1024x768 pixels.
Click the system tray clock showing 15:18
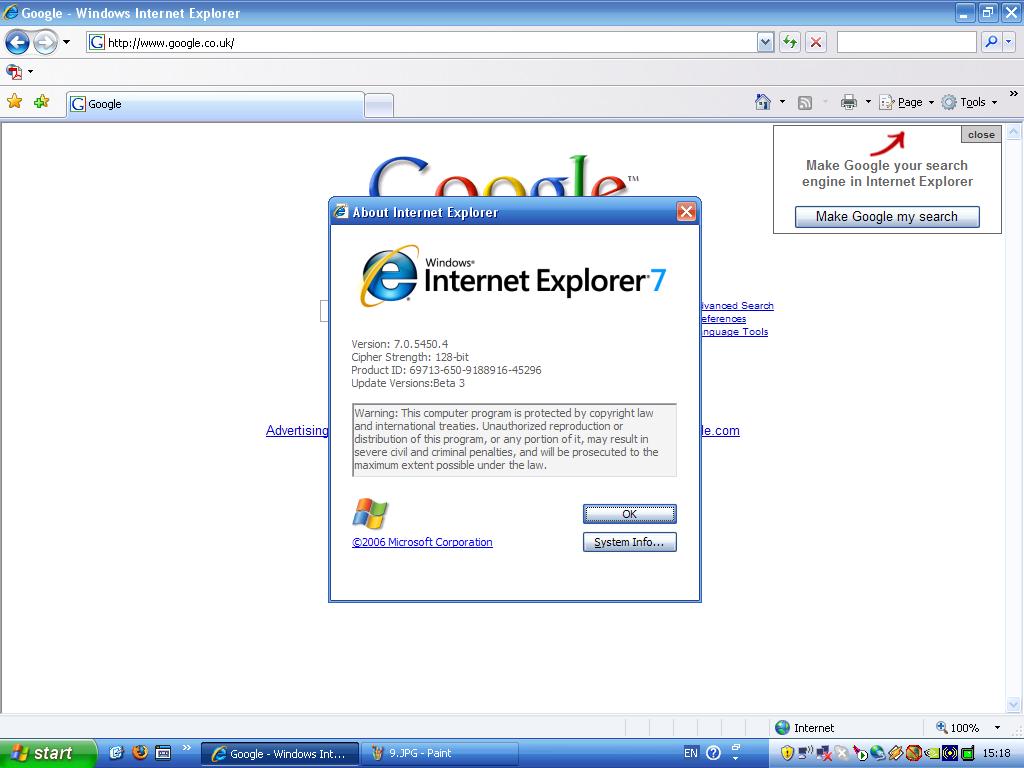997,754
